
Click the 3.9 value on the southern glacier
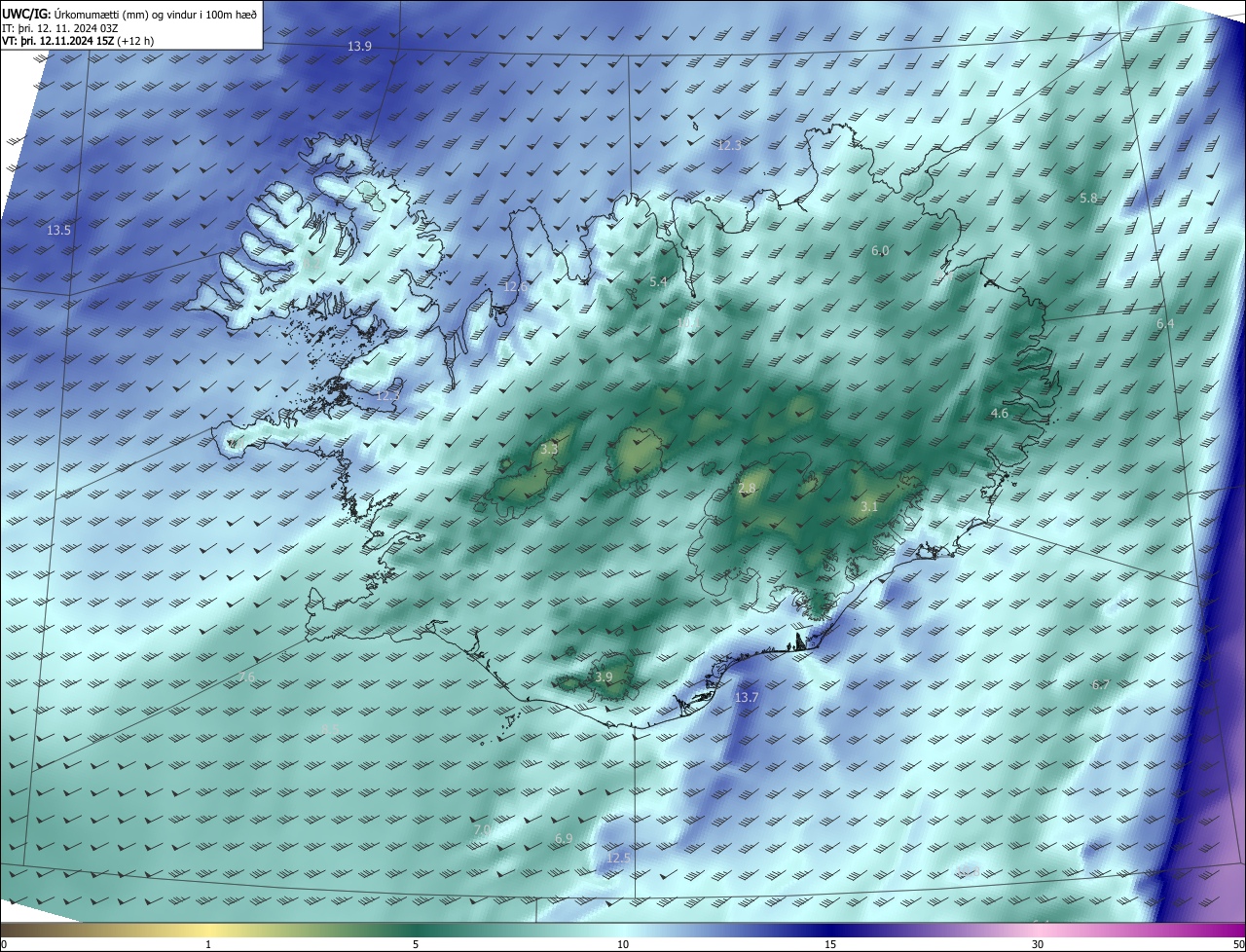605,677
